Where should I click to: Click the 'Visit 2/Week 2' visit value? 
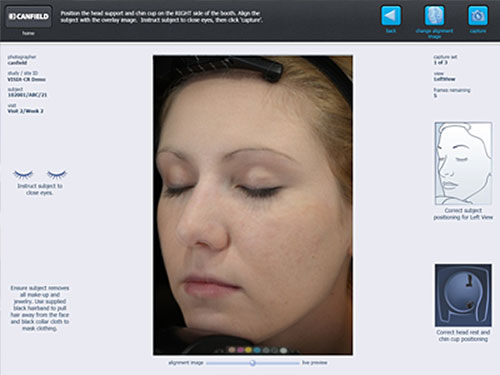[25, 111]
